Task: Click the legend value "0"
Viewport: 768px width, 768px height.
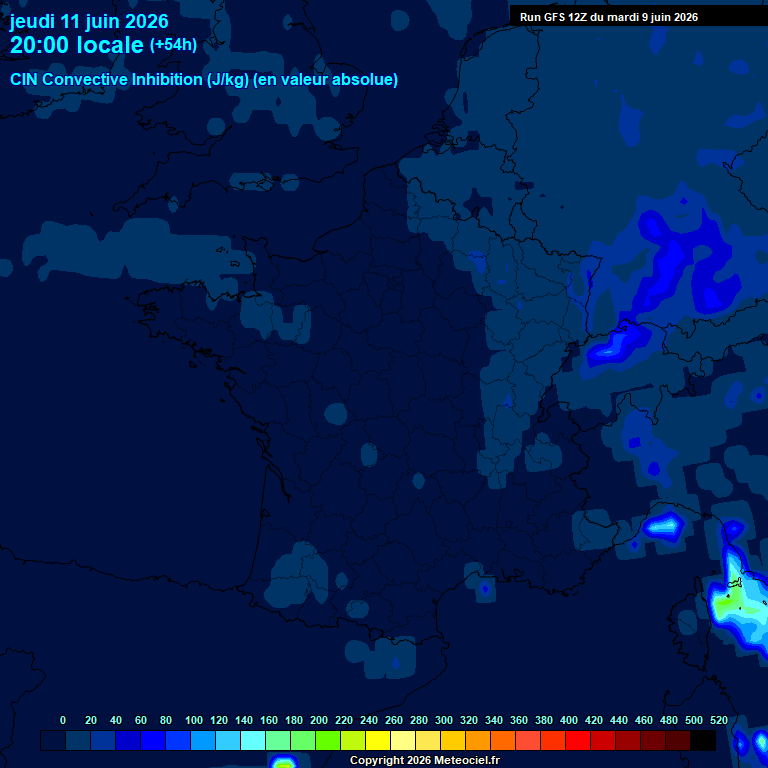Action: (63, 720)
